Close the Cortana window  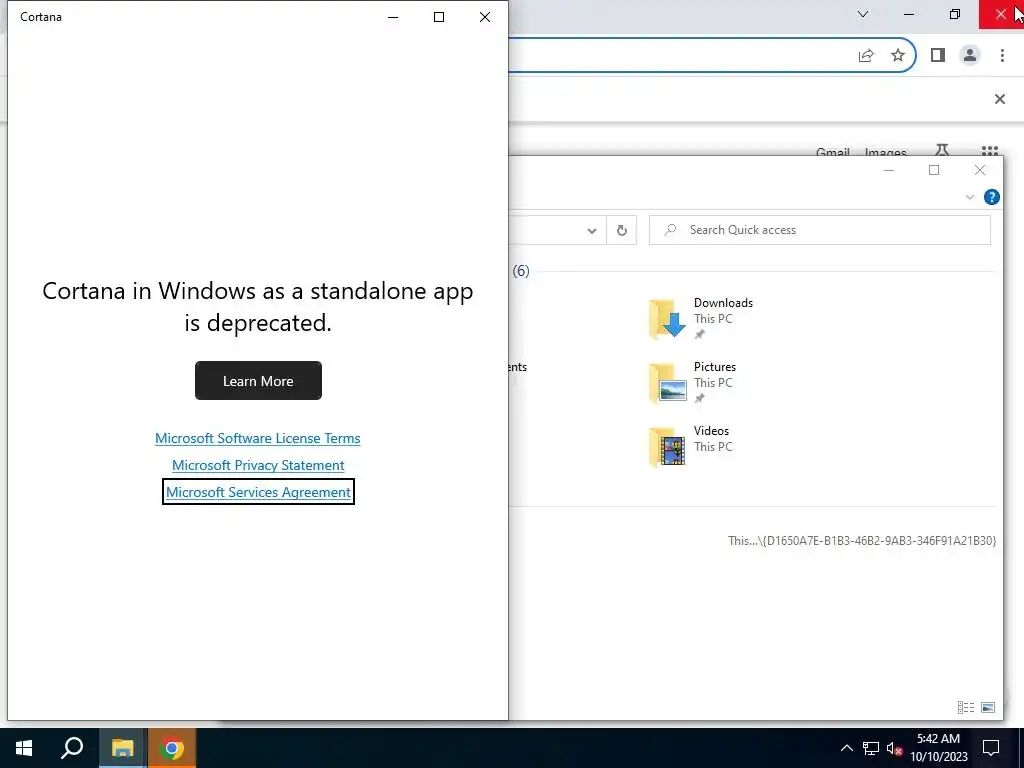pyautogui.click(x=485, y=17)
